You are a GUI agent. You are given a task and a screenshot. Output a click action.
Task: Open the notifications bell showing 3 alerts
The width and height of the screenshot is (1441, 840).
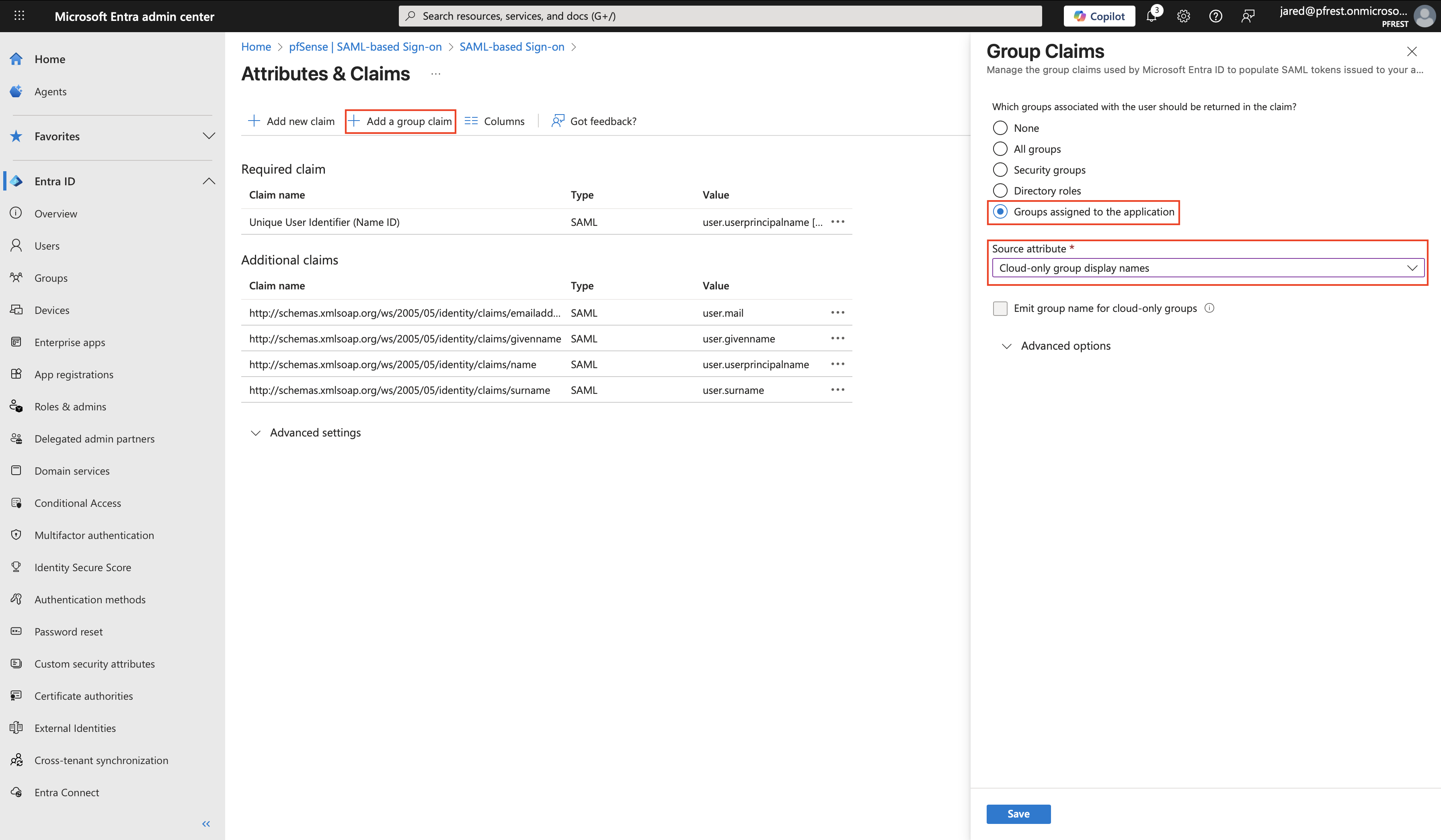point(1152,15)
